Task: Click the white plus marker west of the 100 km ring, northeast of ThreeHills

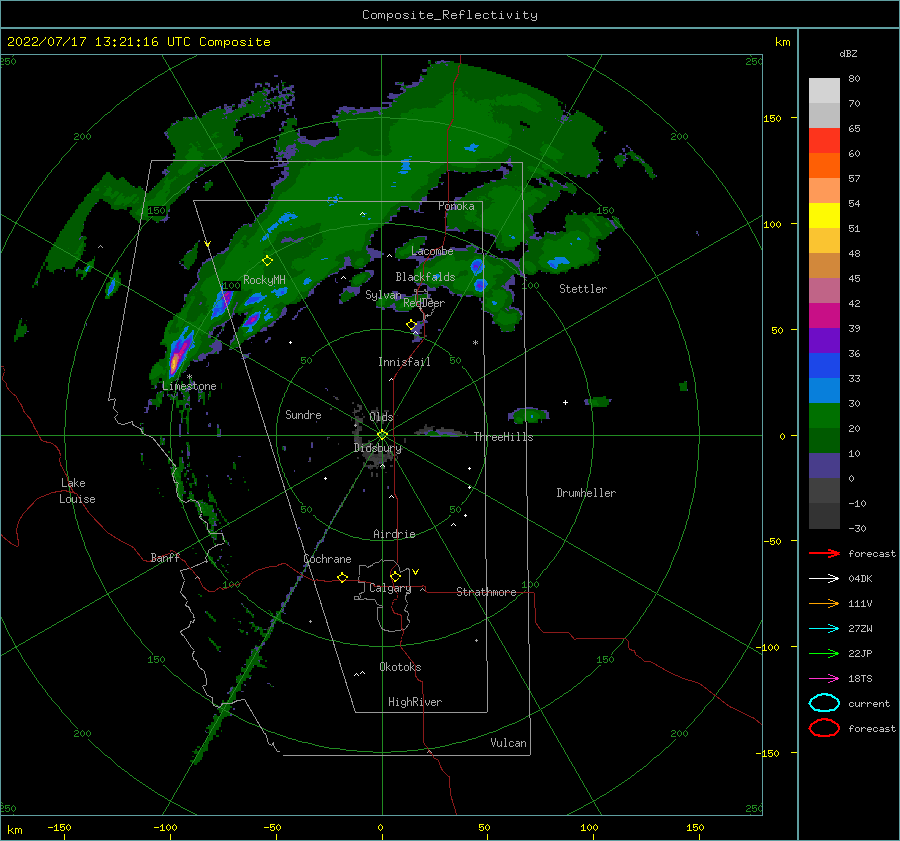Action: coord(565,402)
